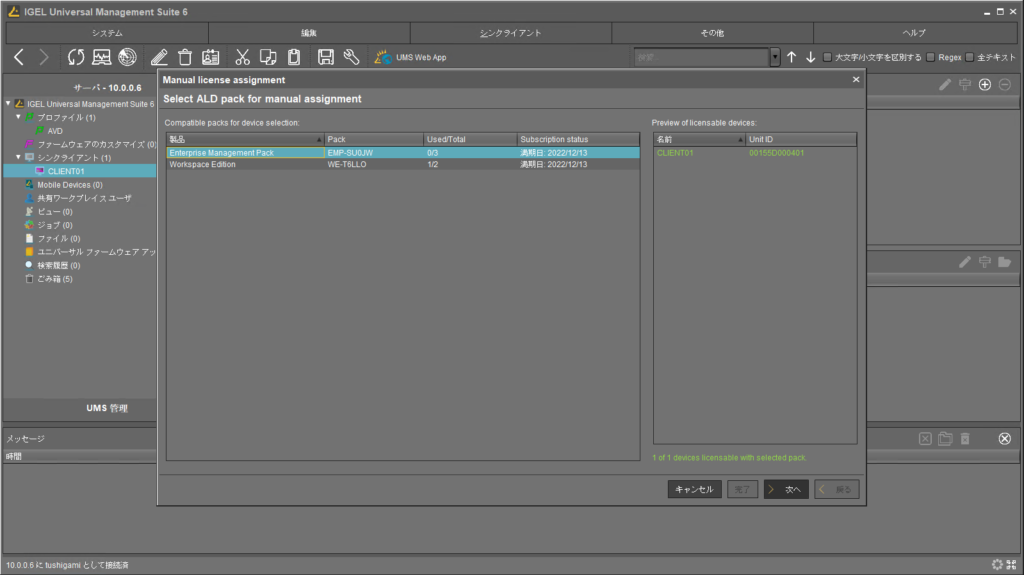Open the 編集 menu

(x=309, y=33)
